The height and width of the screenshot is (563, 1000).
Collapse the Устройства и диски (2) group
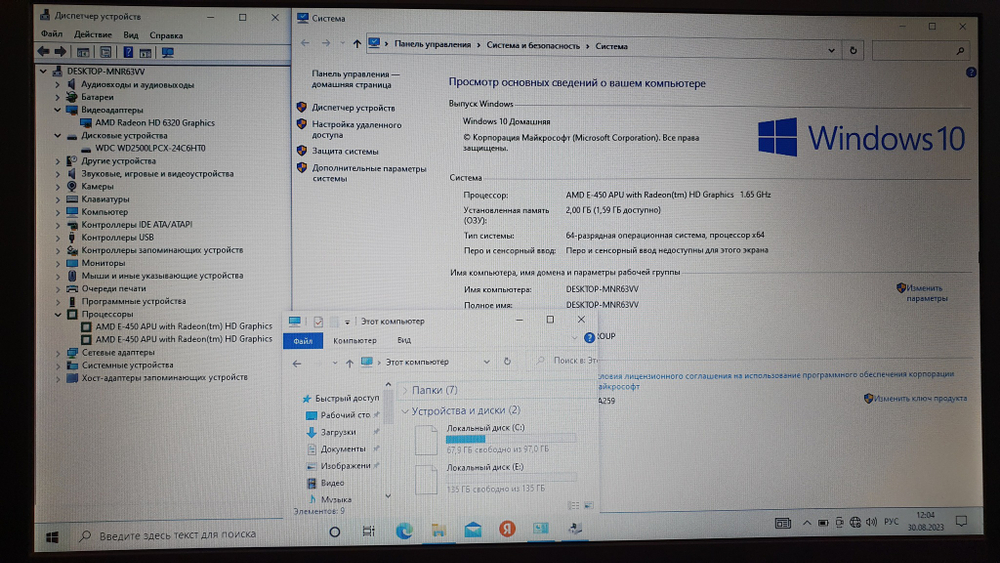click(404, 411)
